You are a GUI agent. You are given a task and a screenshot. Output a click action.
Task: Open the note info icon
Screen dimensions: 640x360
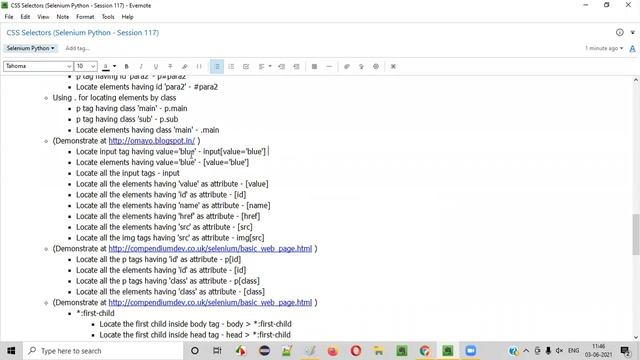tap(620, 32)
